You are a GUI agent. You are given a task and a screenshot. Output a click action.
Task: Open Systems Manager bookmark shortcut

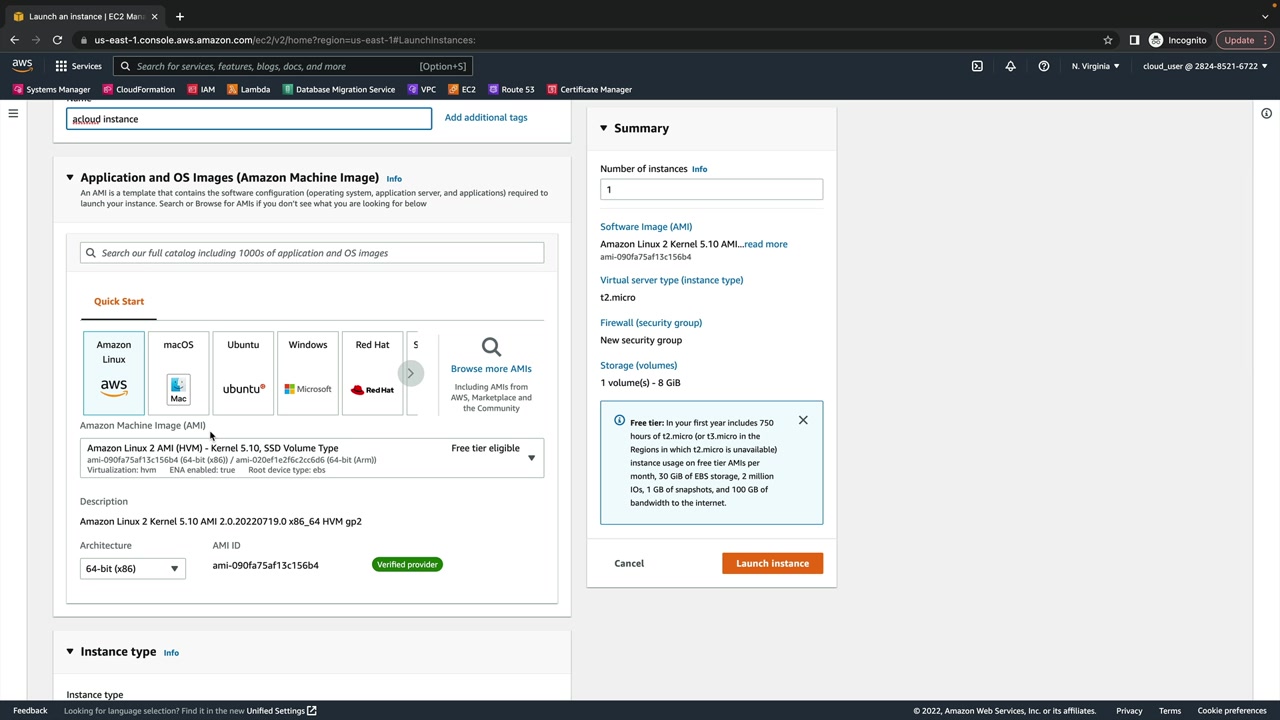[51, 89]
